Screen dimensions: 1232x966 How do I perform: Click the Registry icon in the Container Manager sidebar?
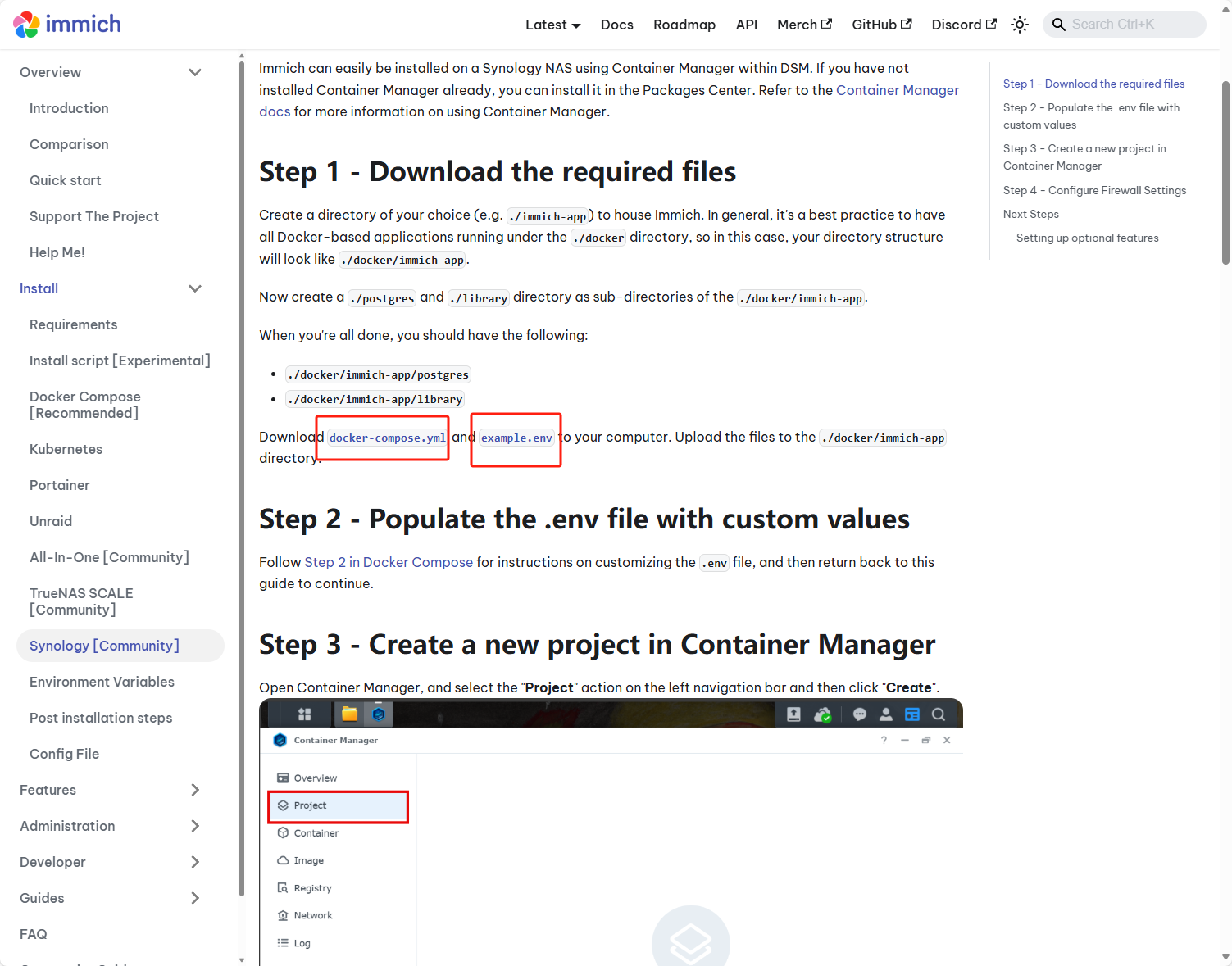coord(281,887)
